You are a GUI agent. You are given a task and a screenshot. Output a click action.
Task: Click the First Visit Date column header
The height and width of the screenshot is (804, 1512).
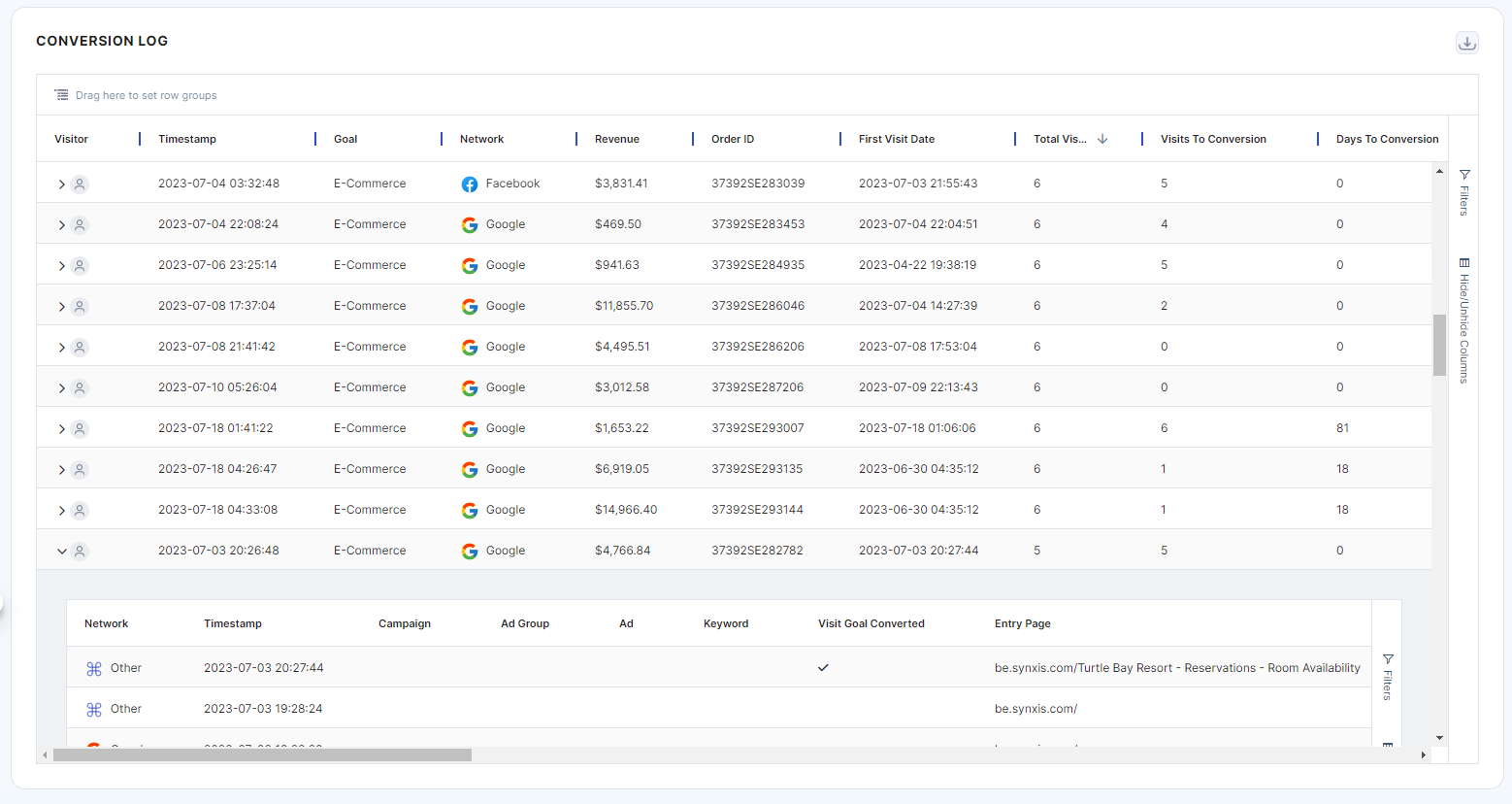[x=896, y=139]
